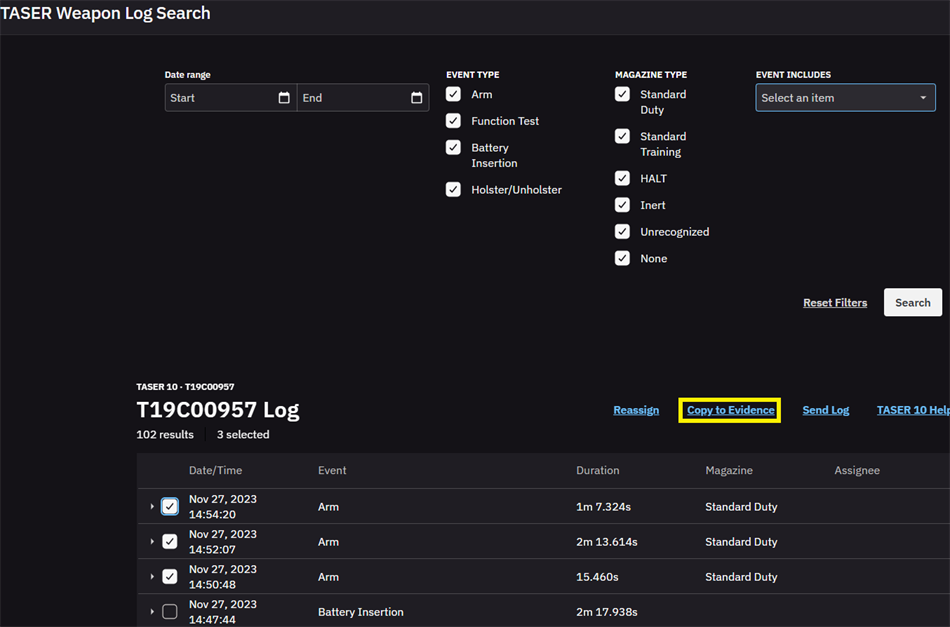Toggle the Unrecognized magazine checkbox
The height and width of the screenshot is (627, 950).
click(622, 232)
